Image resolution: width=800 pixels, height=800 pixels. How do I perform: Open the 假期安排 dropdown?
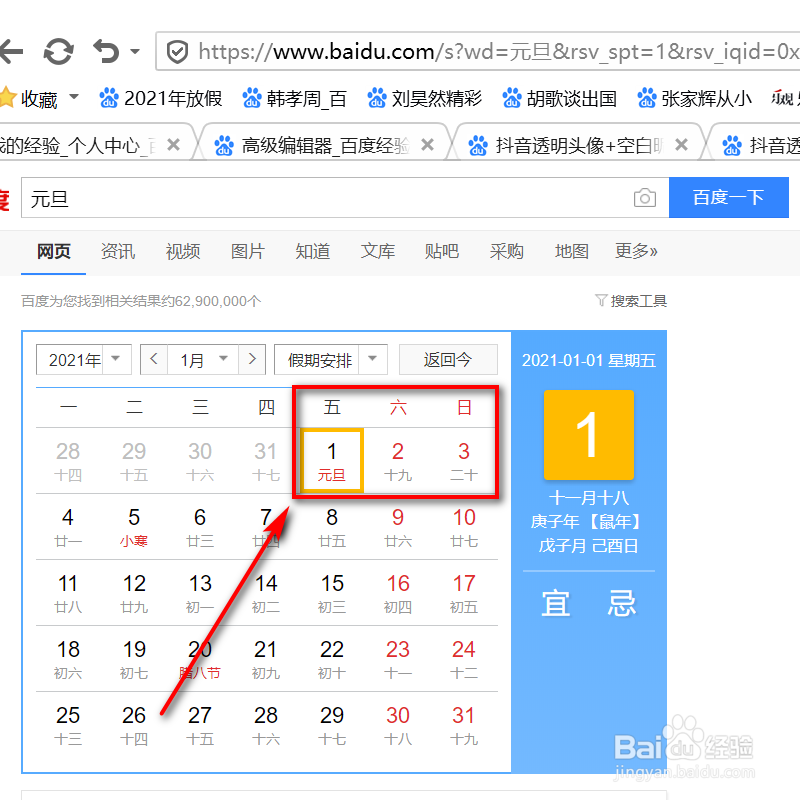331,360
